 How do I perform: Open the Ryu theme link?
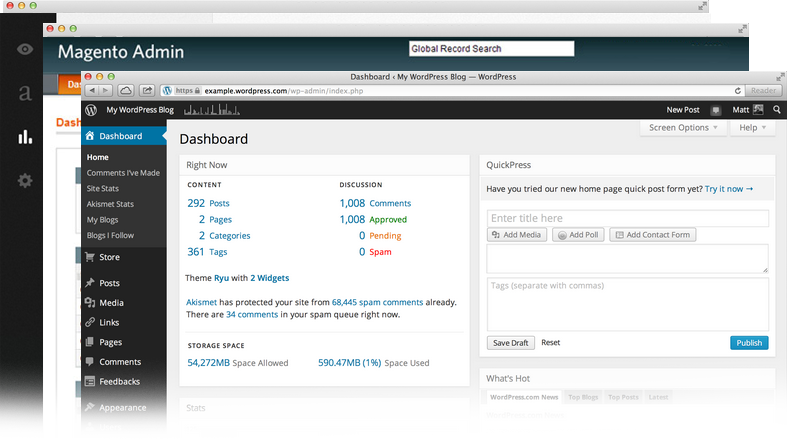point(221,277)
